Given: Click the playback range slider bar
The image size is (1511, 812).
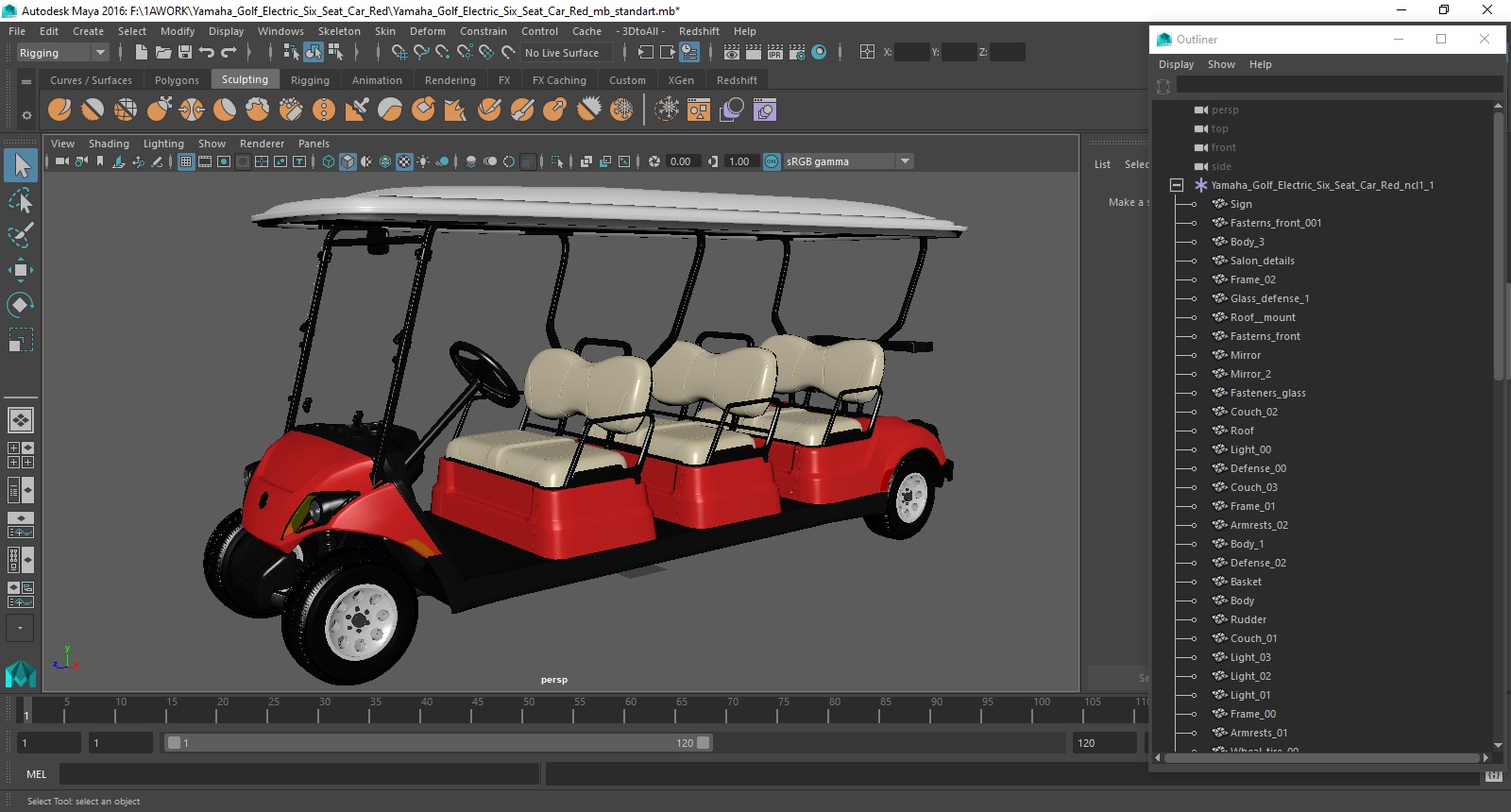Looking at the screenshot, I should pos(438,743).
